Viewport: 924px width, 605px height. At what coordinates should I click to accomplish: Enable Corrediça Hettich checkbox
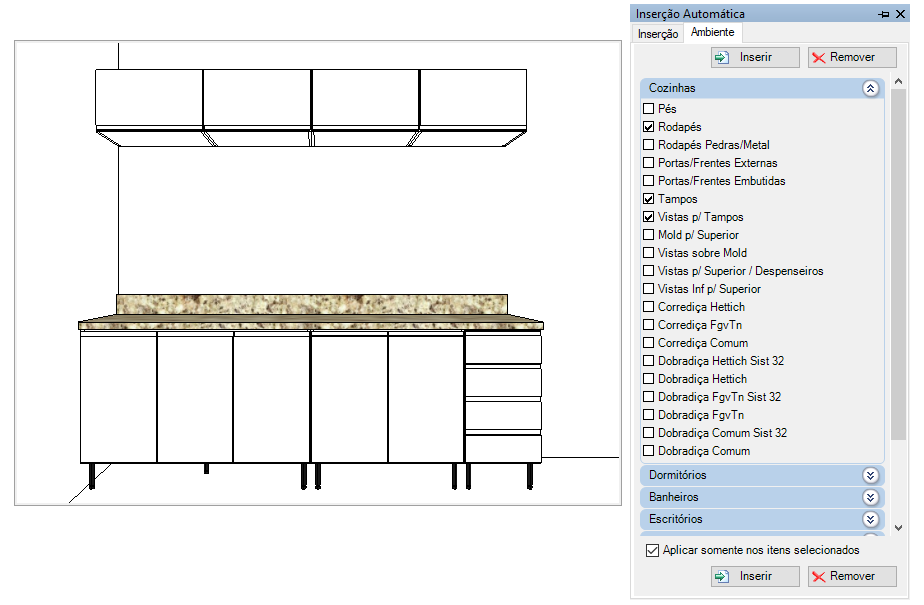[649, 306]
